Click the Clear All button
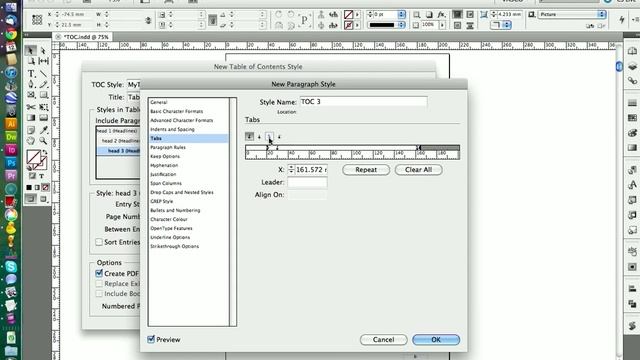The height and width of the screenshot is (360, 640). point(418,169)
